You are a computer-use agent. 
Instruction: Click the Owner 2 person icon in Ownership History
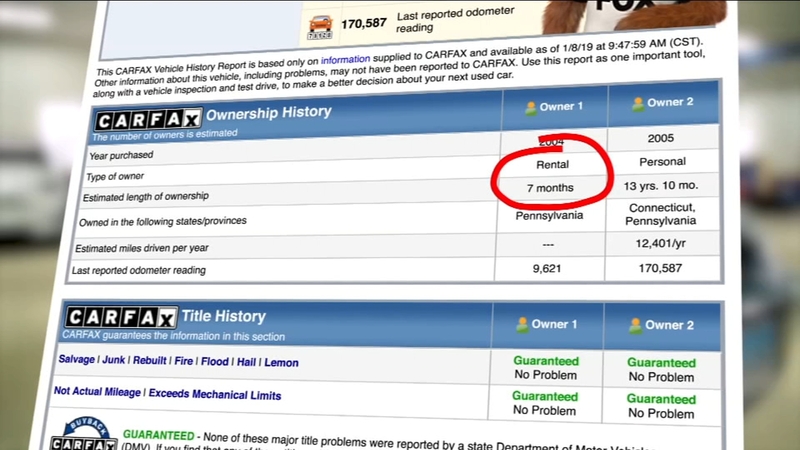click(638, 104)
